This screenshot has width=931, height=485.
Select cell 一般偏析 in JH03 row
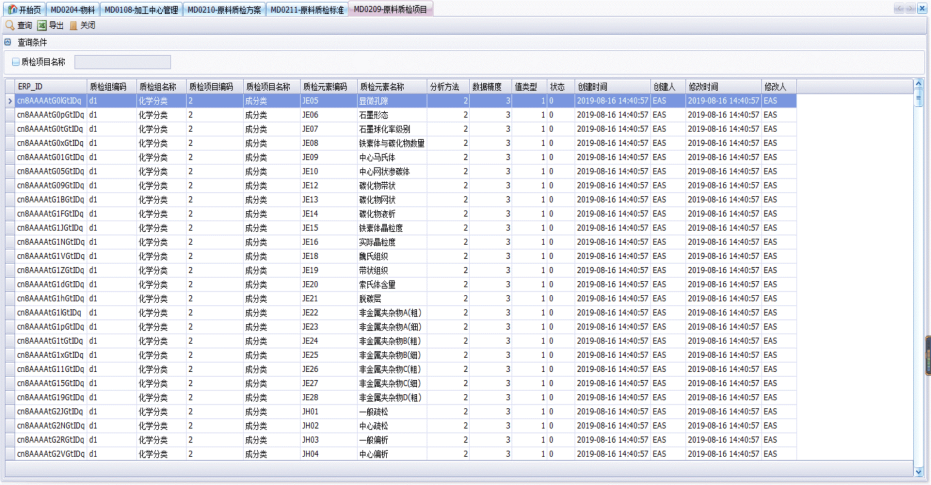click(392, 440)
